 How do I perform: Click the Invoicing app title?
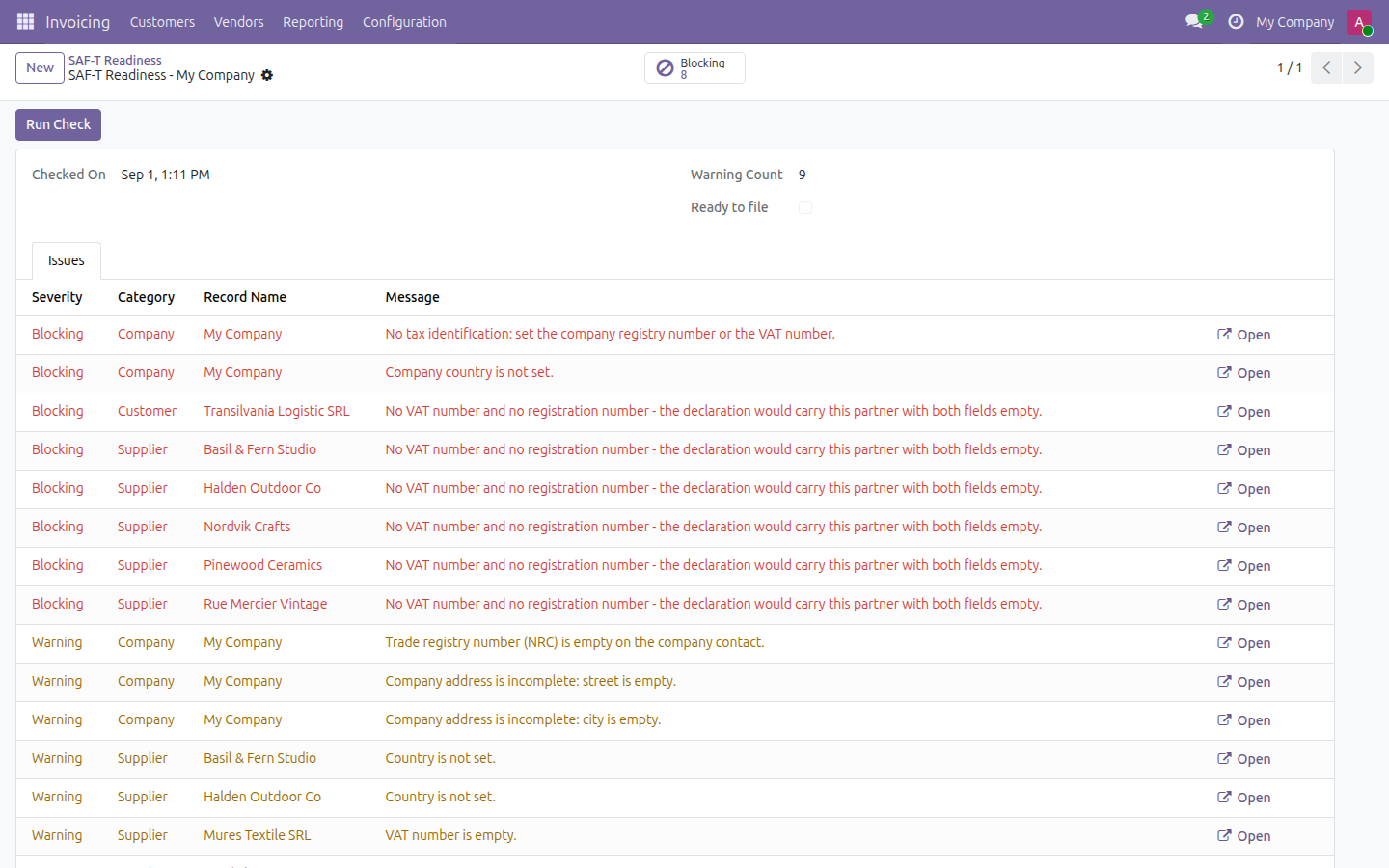77,22
